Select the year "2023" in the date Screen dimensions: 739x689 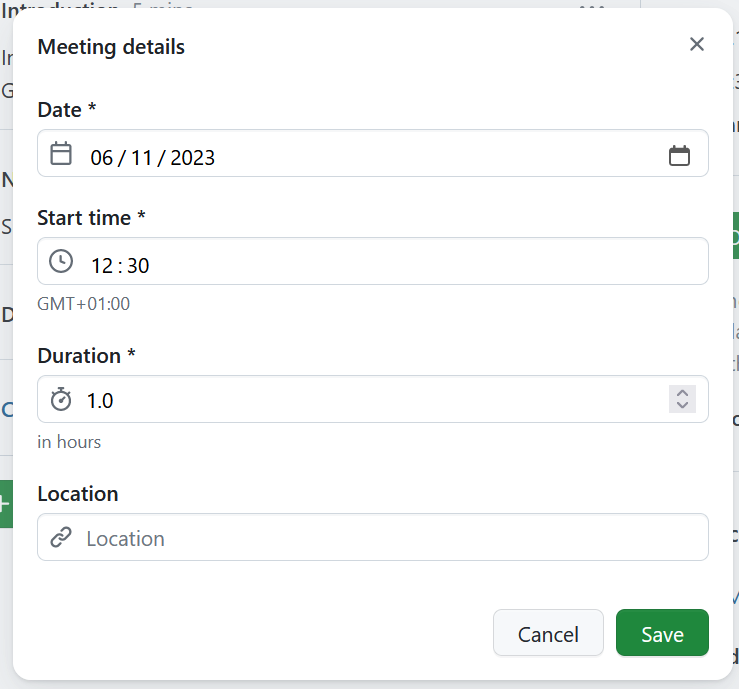click(x=193, y=157)
